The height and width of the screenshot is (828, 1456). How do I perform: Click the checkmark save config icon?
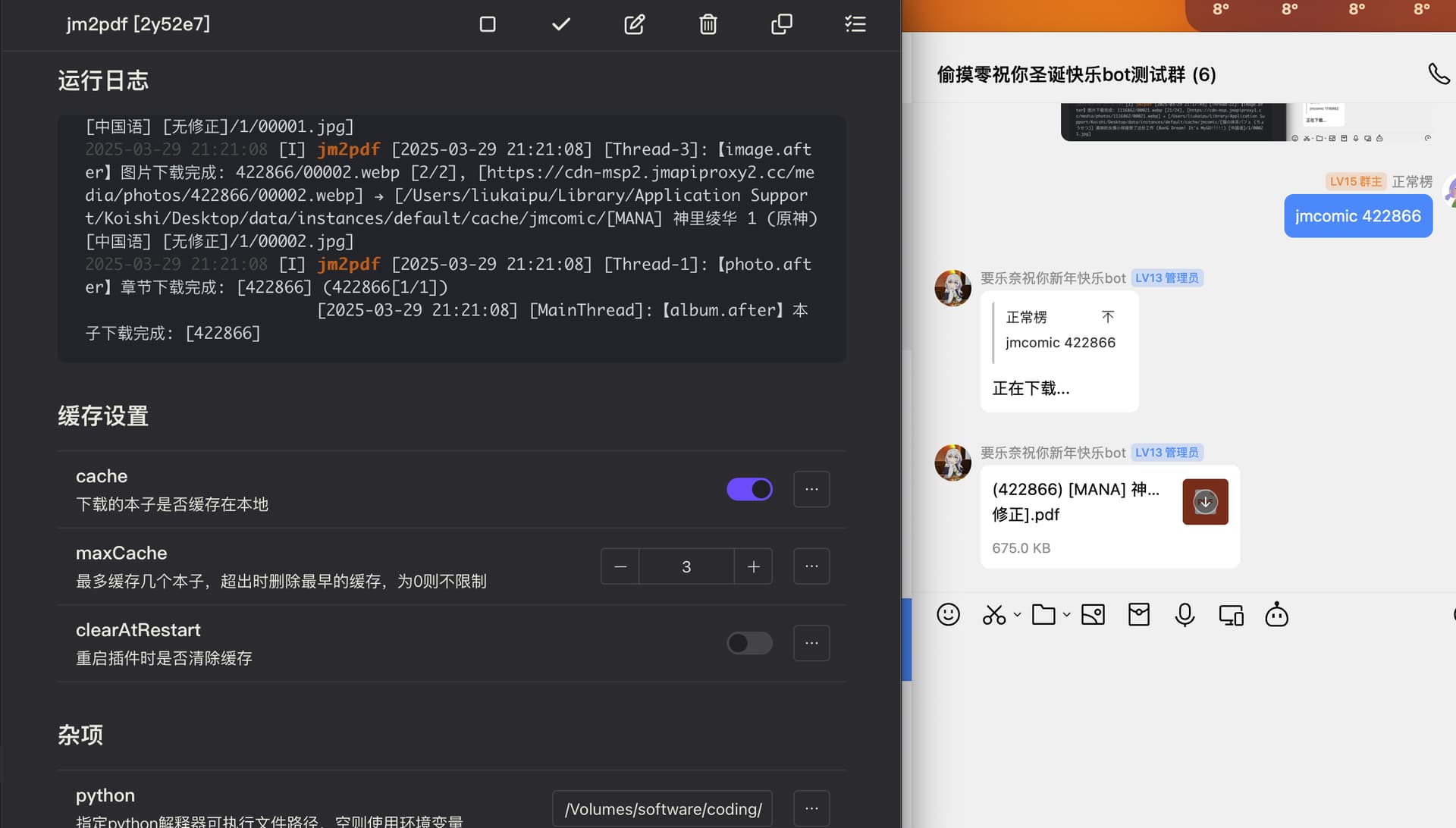point(561,24)
